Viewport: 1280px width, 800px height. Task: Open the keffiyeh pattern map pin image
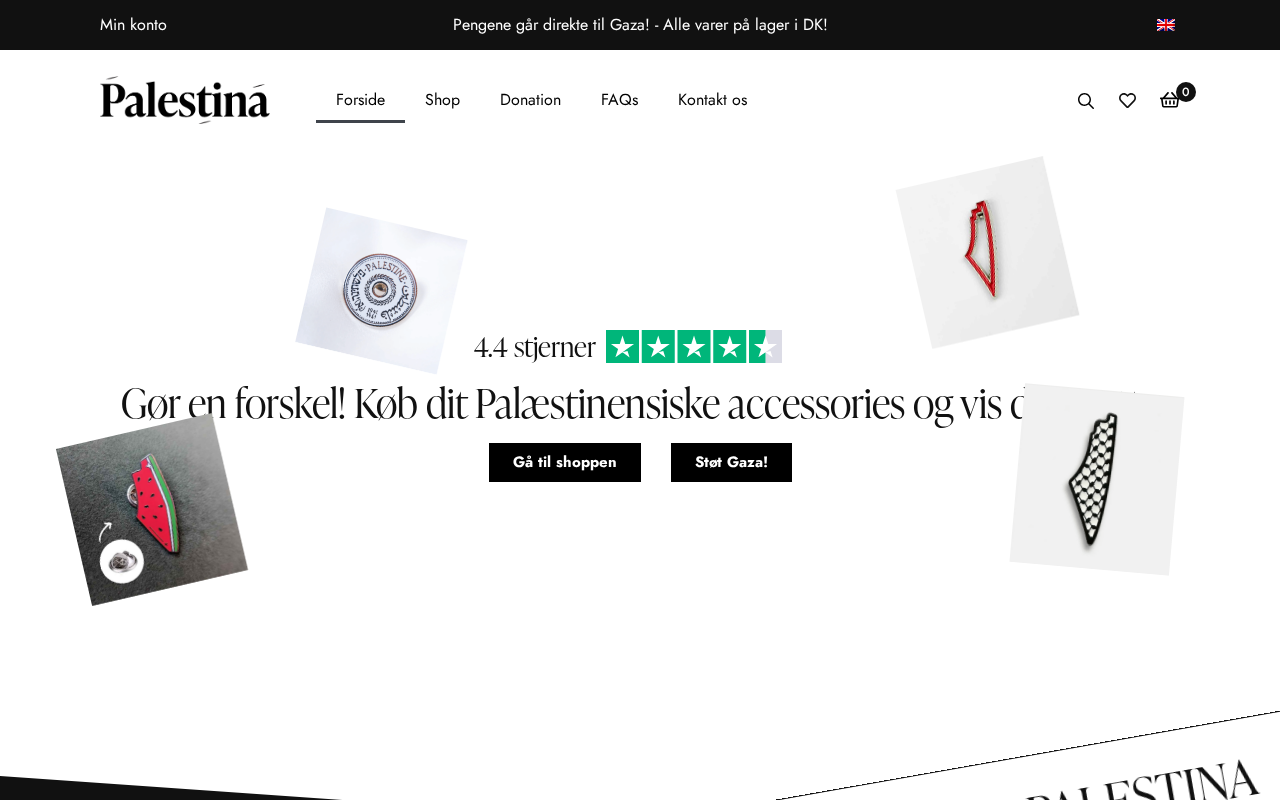[x=1097, y=480]
